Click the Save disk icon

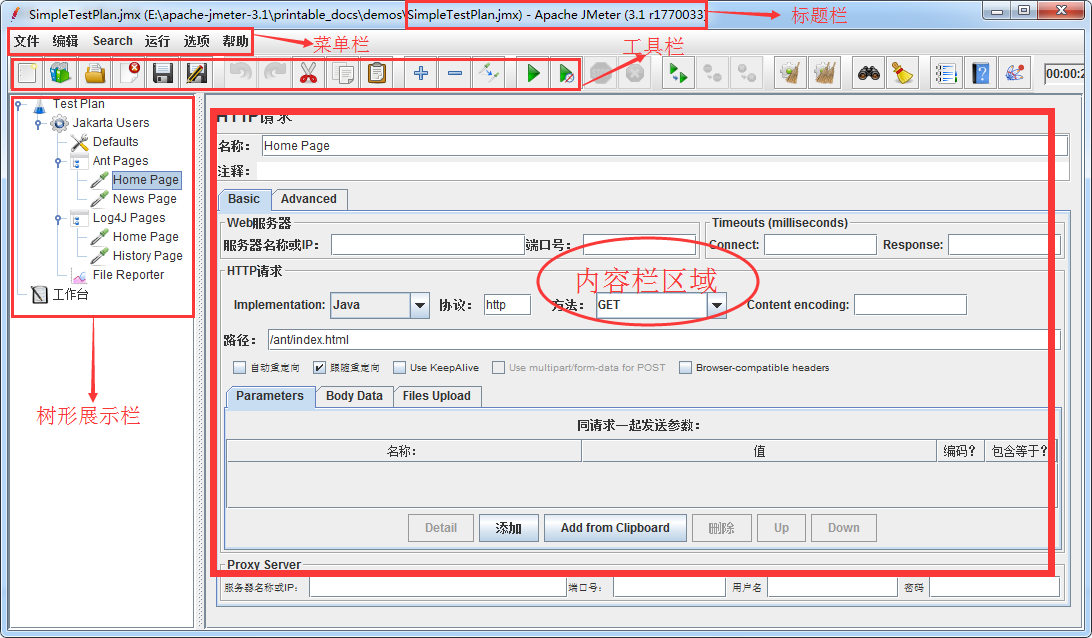(162, 73)
